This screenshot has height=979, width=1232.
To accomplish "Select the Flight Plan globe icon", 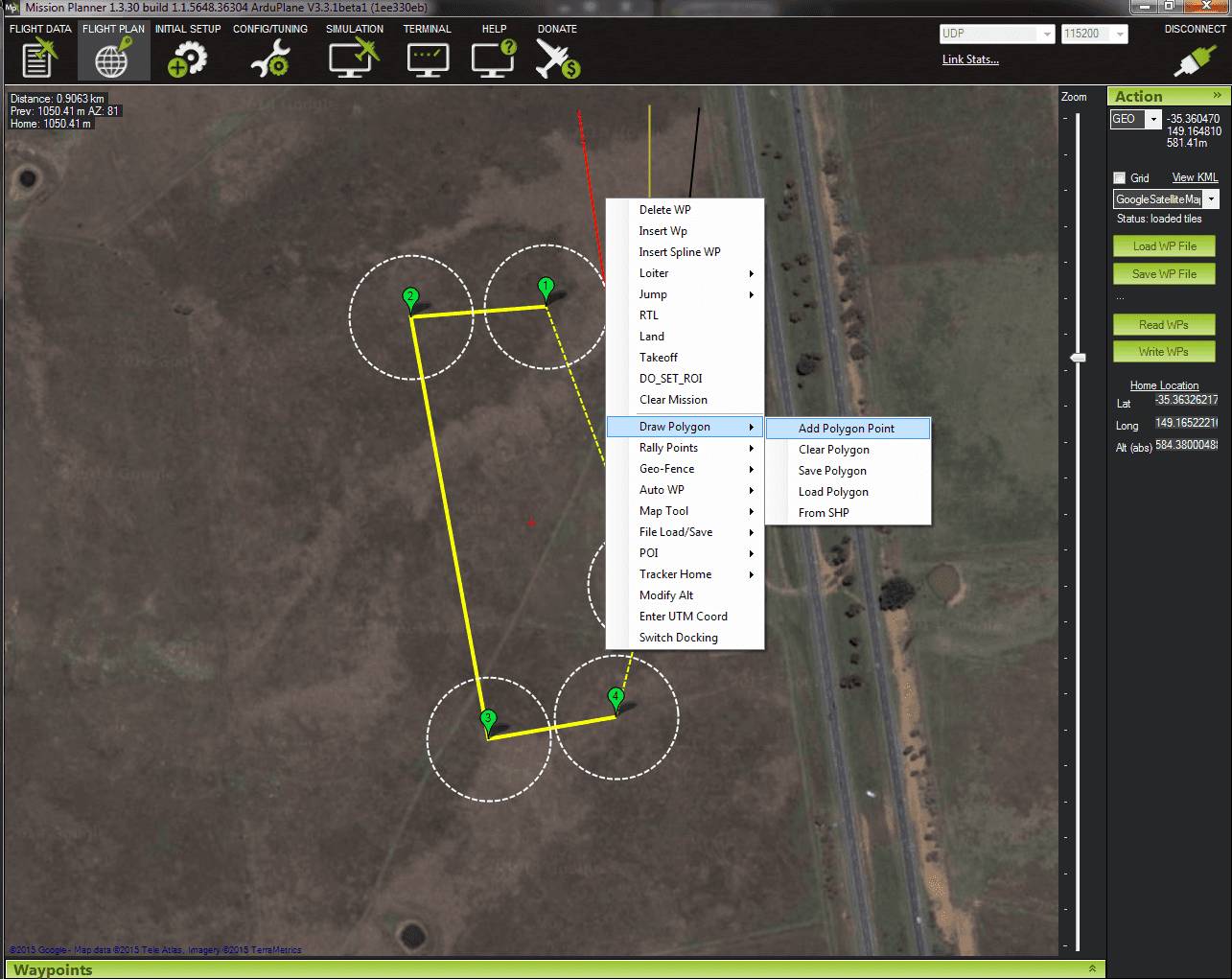I will point(112,58).
